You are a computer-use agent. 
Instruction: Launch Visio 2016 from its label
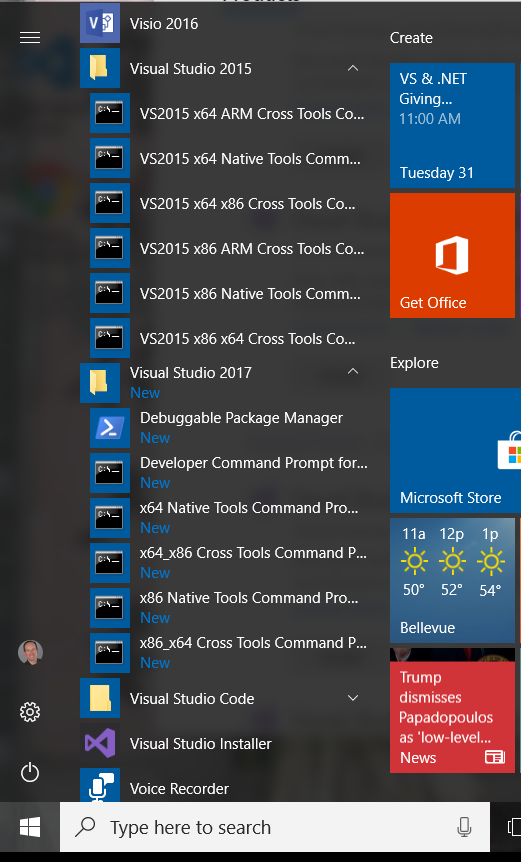coord(164,23)
